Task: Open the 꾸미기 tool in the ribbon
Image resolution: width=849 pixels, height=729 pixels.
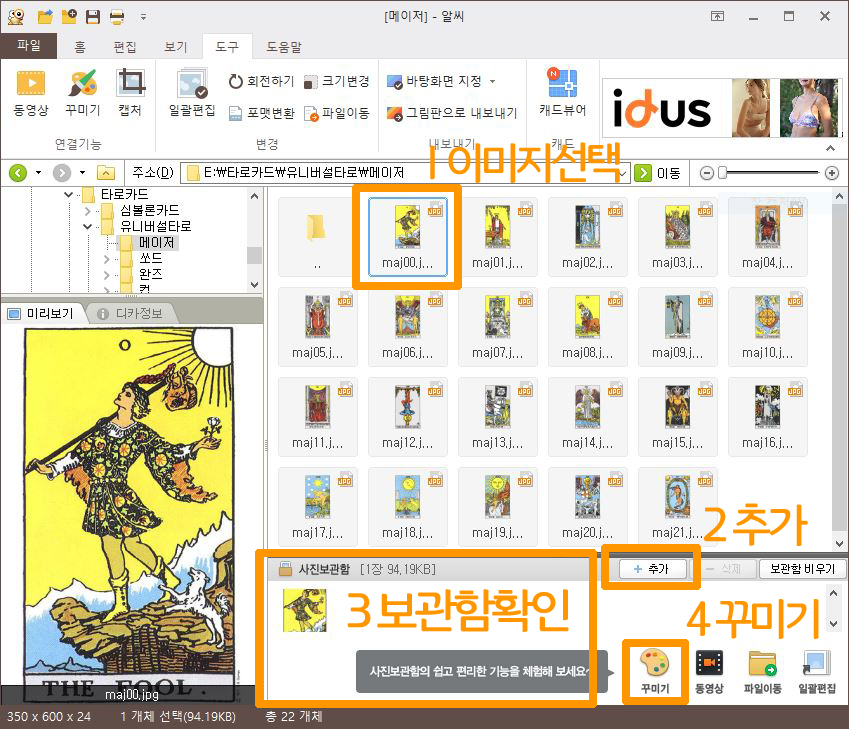Action: [82, 93]
